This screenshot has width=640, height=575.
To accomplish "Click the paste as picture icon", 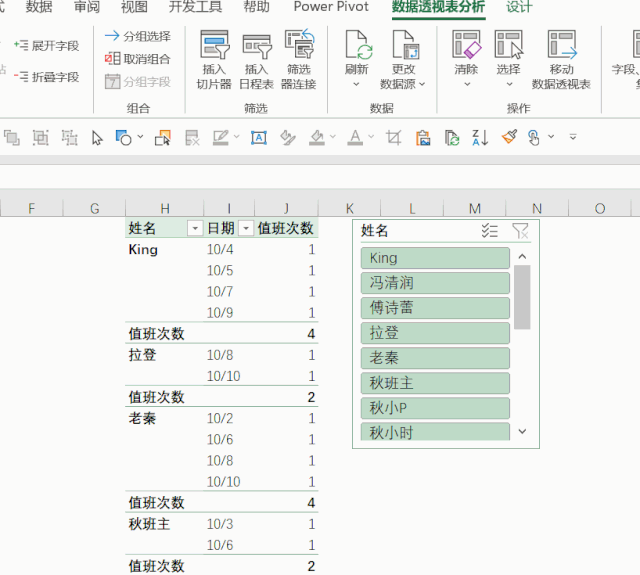I will (423, 138).
